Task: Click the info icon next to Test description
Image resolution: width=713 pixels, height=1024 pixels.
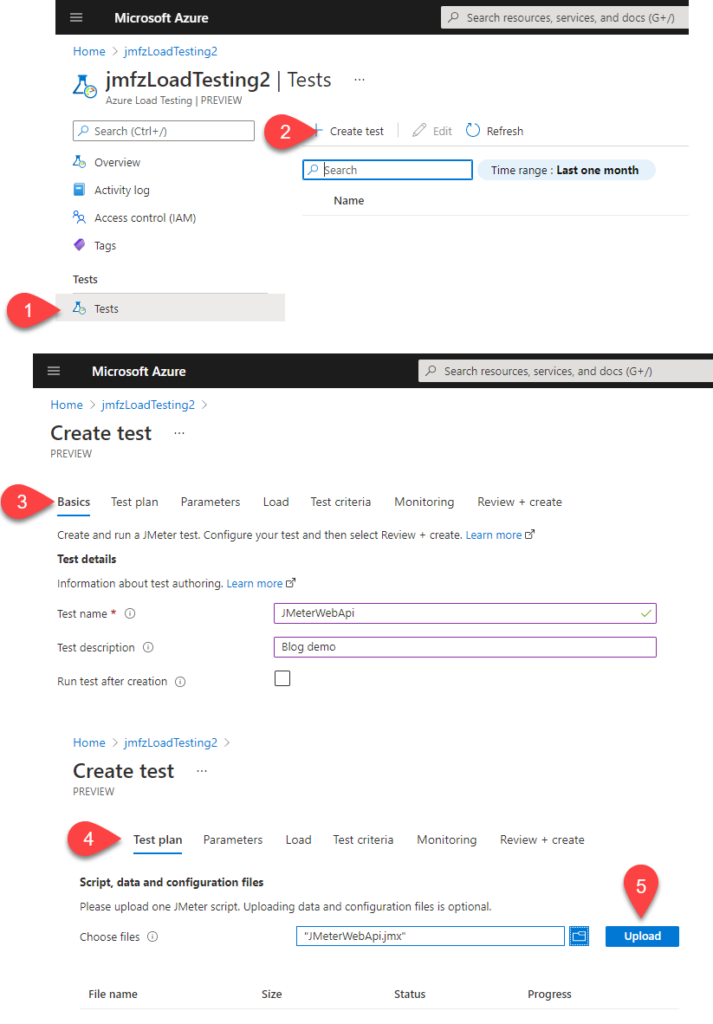Action: (x=148, y=647)
